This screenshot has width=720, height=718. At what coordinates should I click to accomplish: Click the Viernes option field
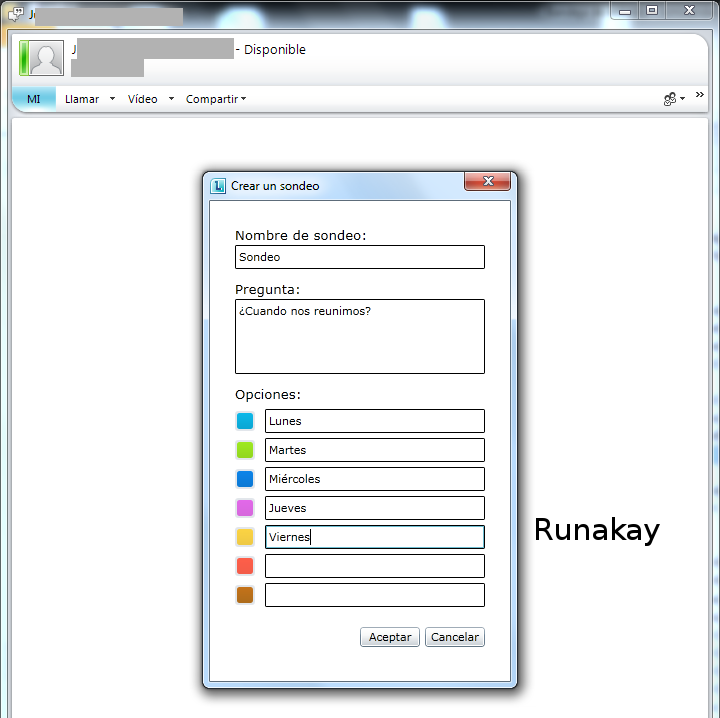375,537
